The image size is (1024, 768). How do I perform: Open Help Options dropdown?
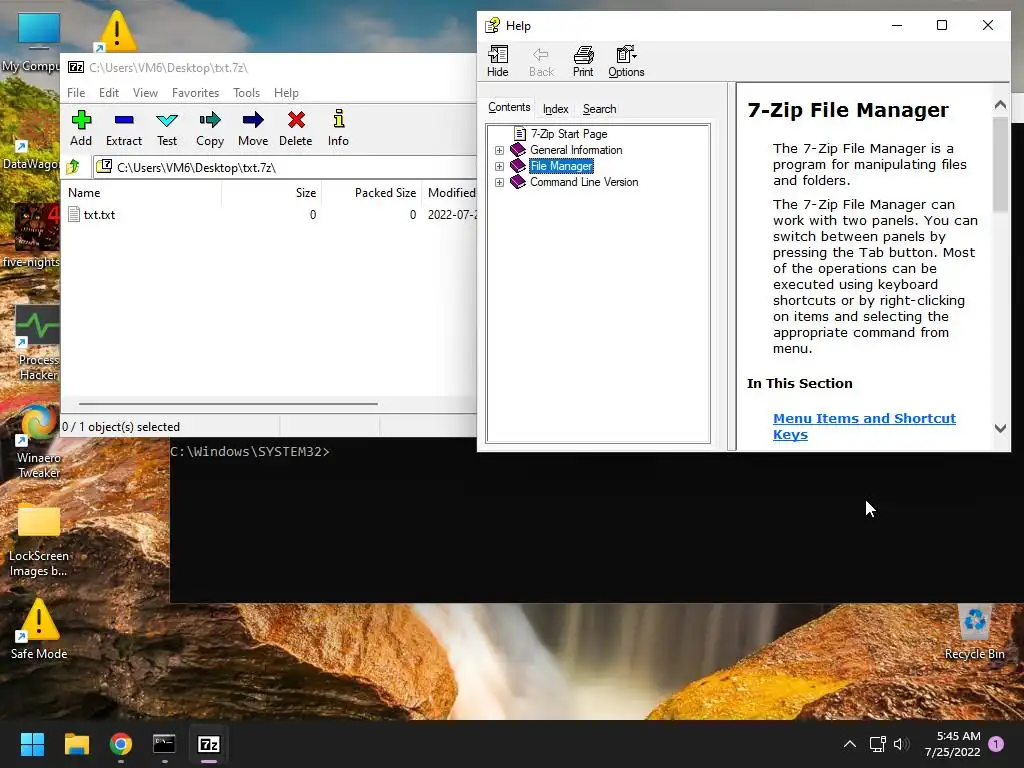pos(626,62)
